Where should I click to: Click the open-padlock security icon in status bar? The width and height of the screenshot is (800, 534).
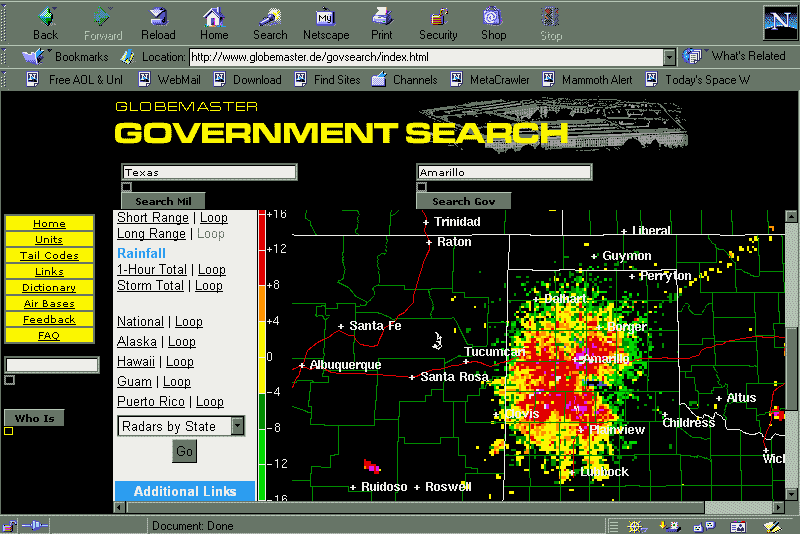(9, 526)
